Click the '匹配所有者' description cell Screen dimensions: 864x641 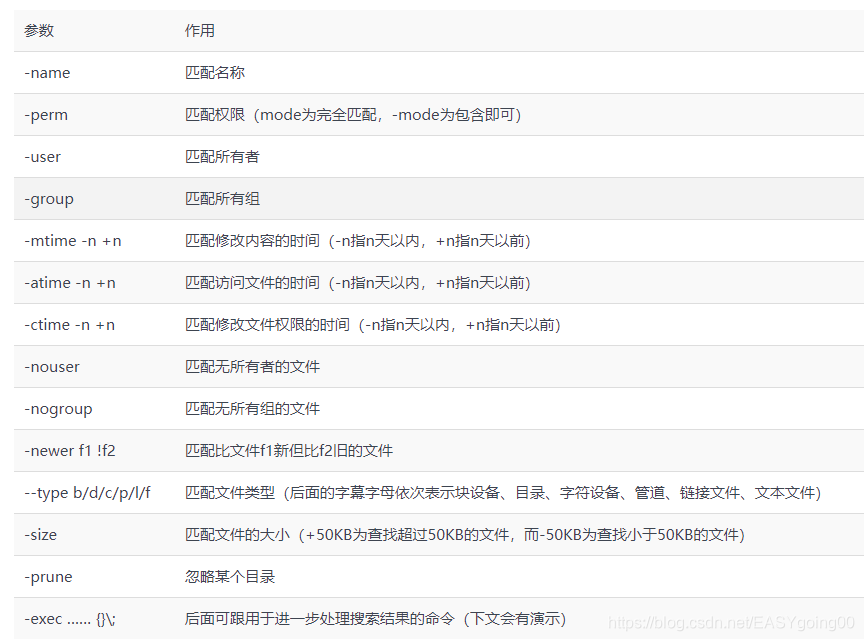[222, 157]
